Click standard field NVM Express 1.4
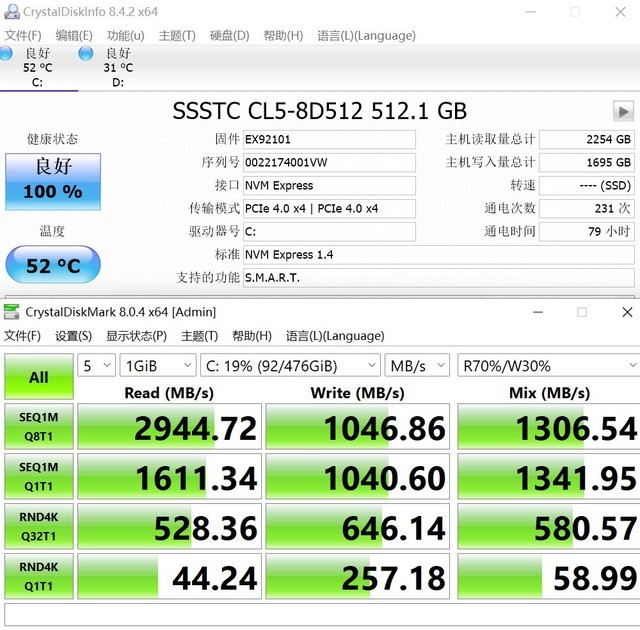This screenshot has width=640, height=630. [x=439, y=255]
